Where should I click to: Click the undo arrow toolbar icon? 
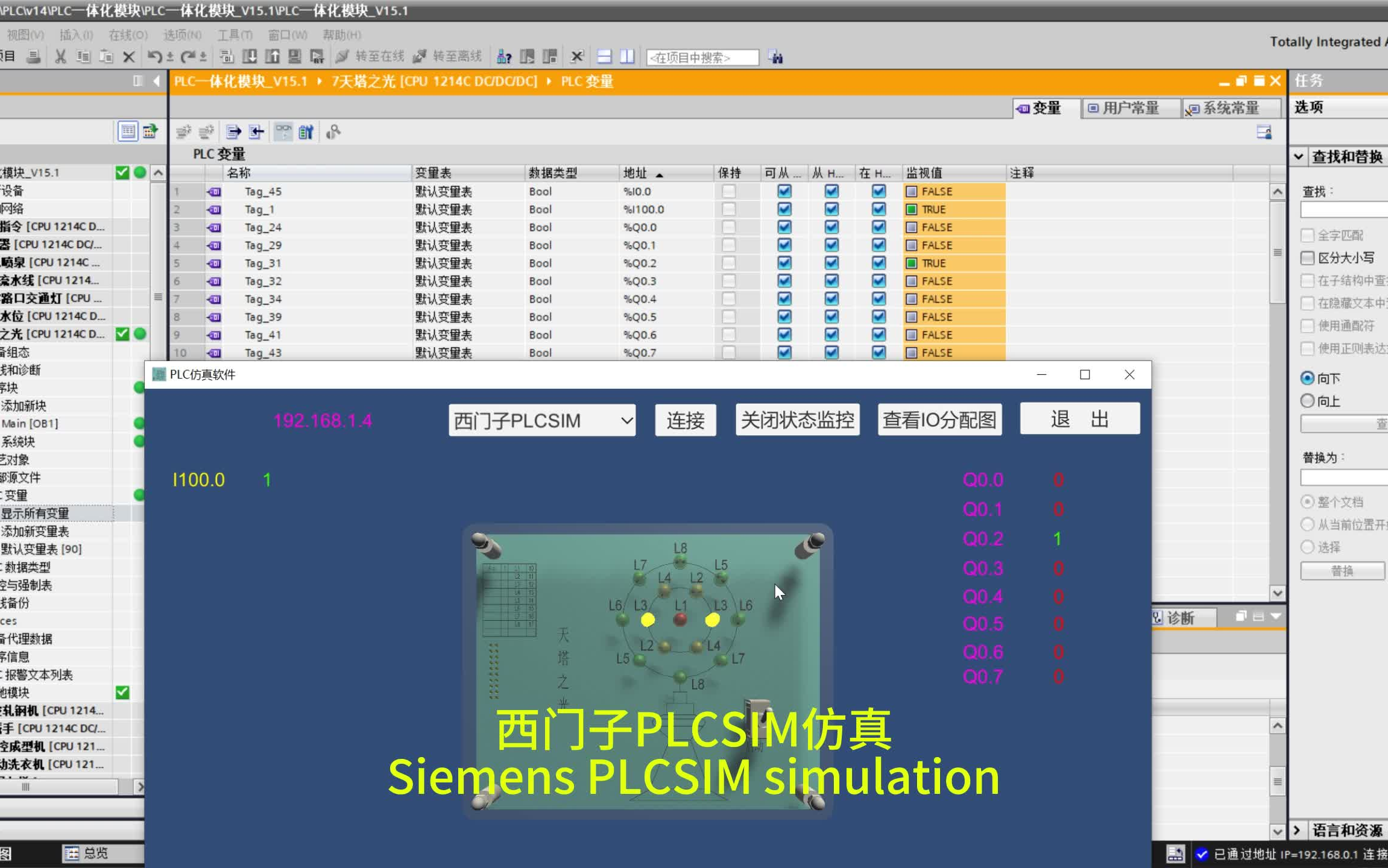coord(156,56)
